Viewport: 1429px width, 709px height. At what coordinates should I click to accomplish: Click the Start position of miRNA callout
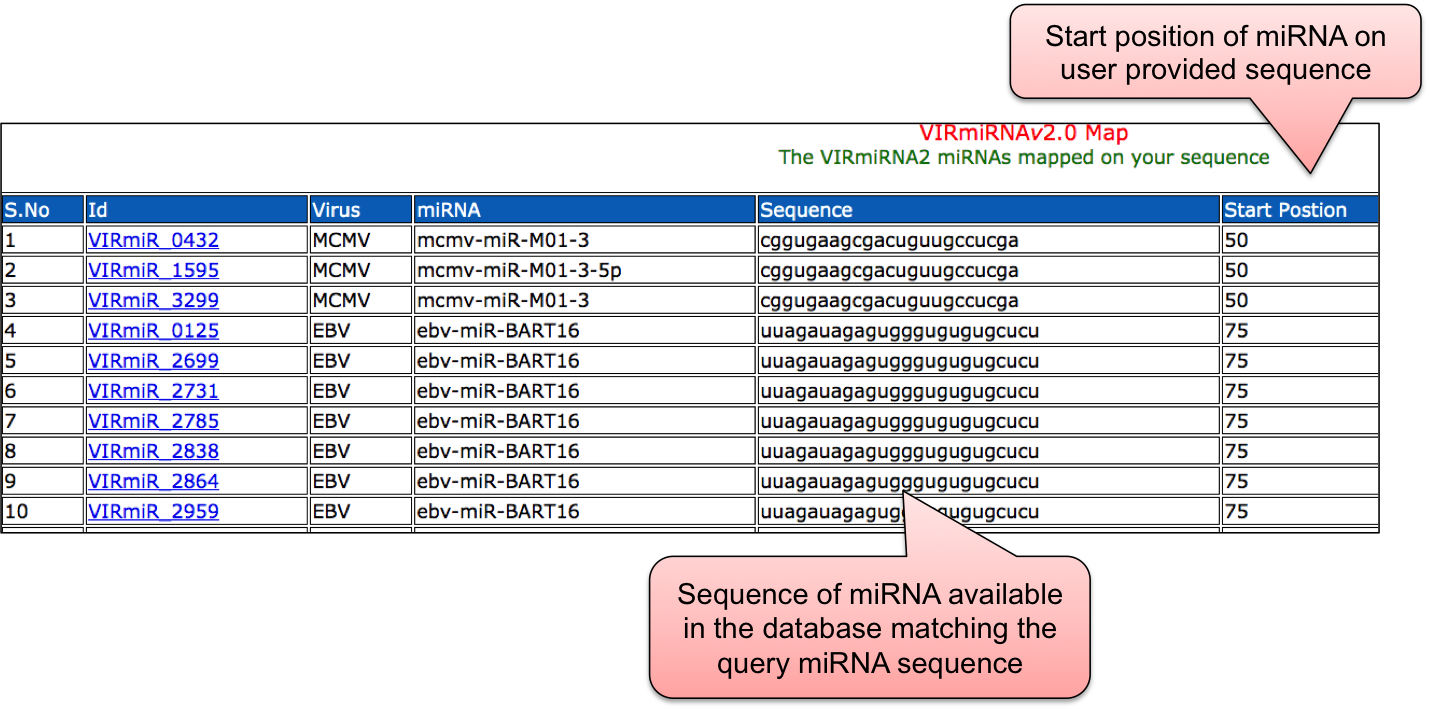(1215, 53)
